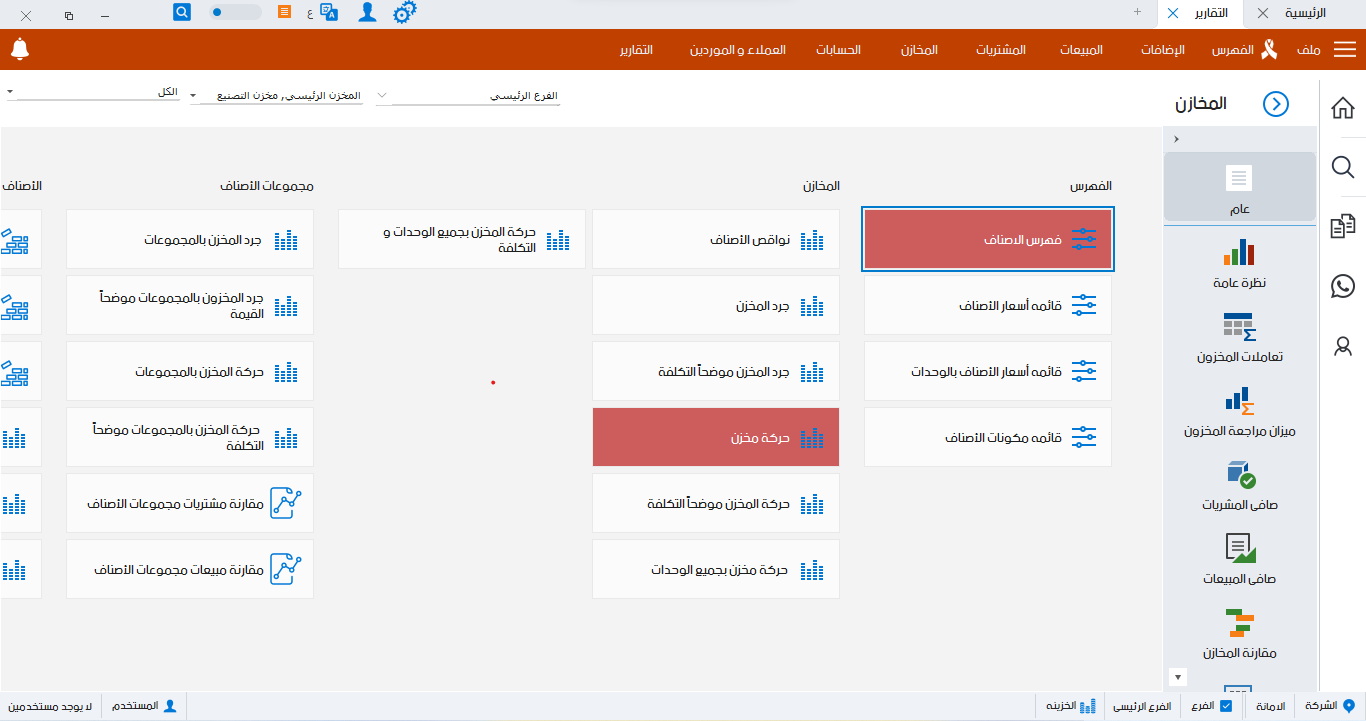Open قائمه أسعار الأصناف report

click(988, 306)
